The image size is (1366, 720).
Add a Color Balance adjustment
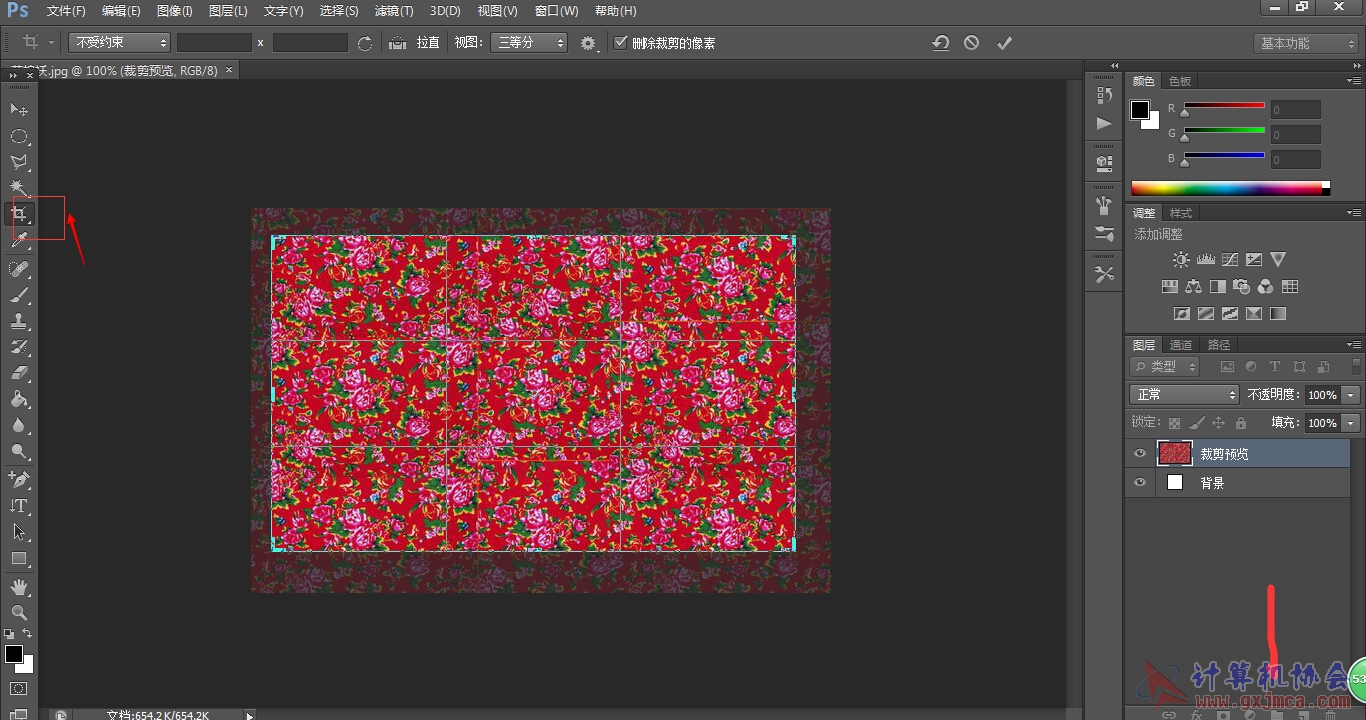pos(1193,286)
